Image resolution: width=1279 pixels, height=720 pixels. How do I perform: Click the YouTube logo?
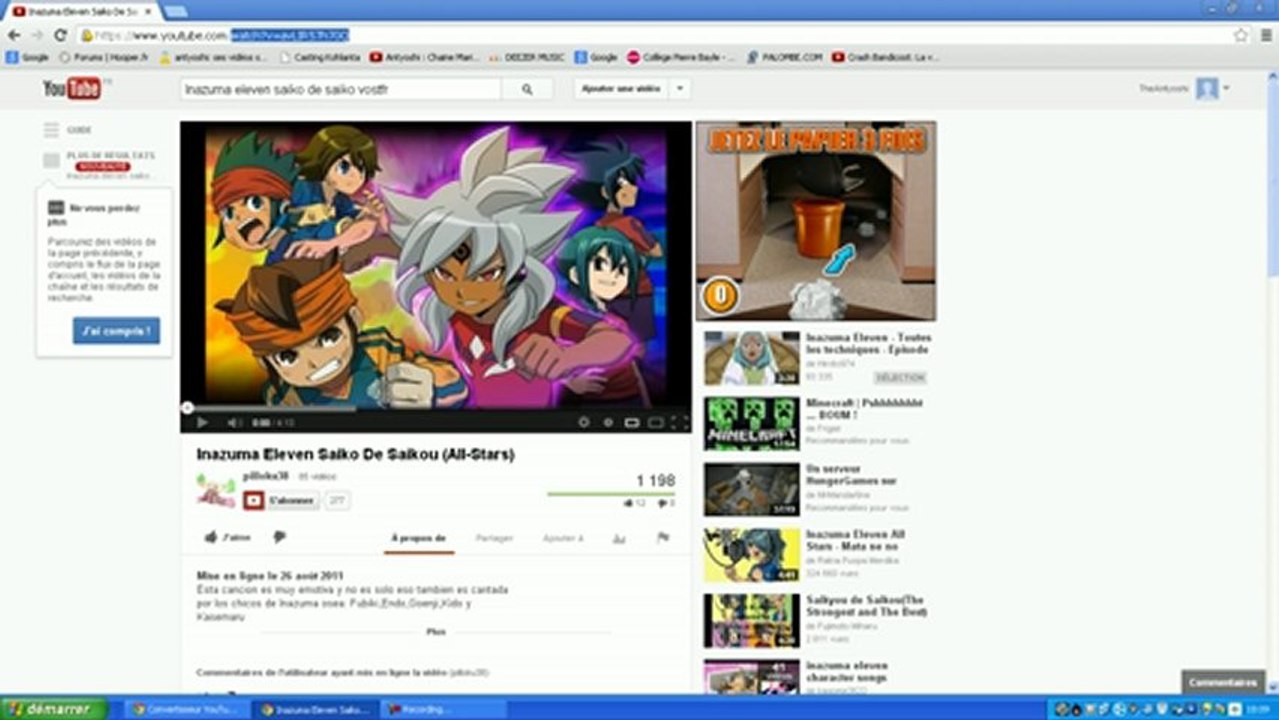74,89
